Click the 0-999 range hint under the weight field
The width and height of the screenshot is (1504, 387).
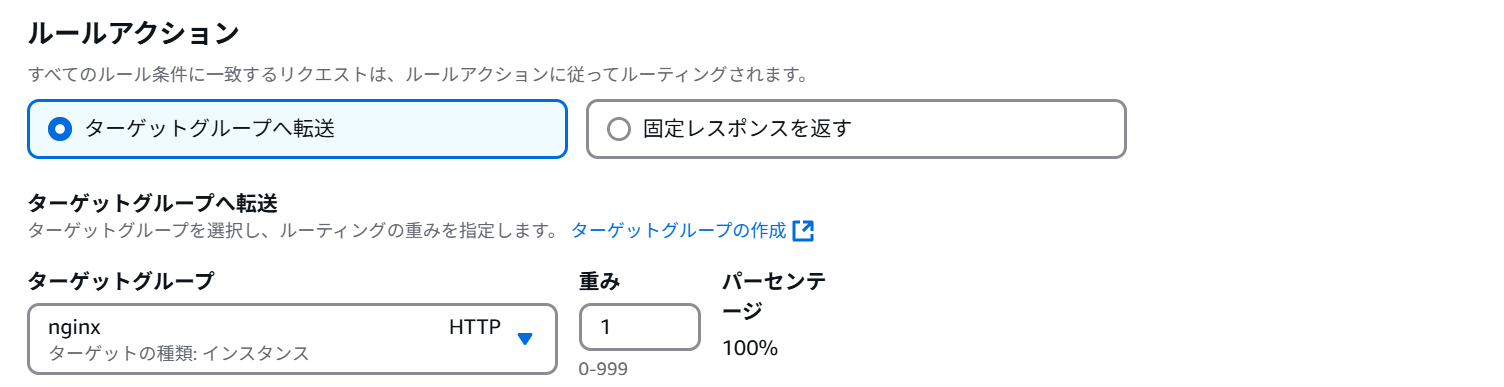(603, 369)
